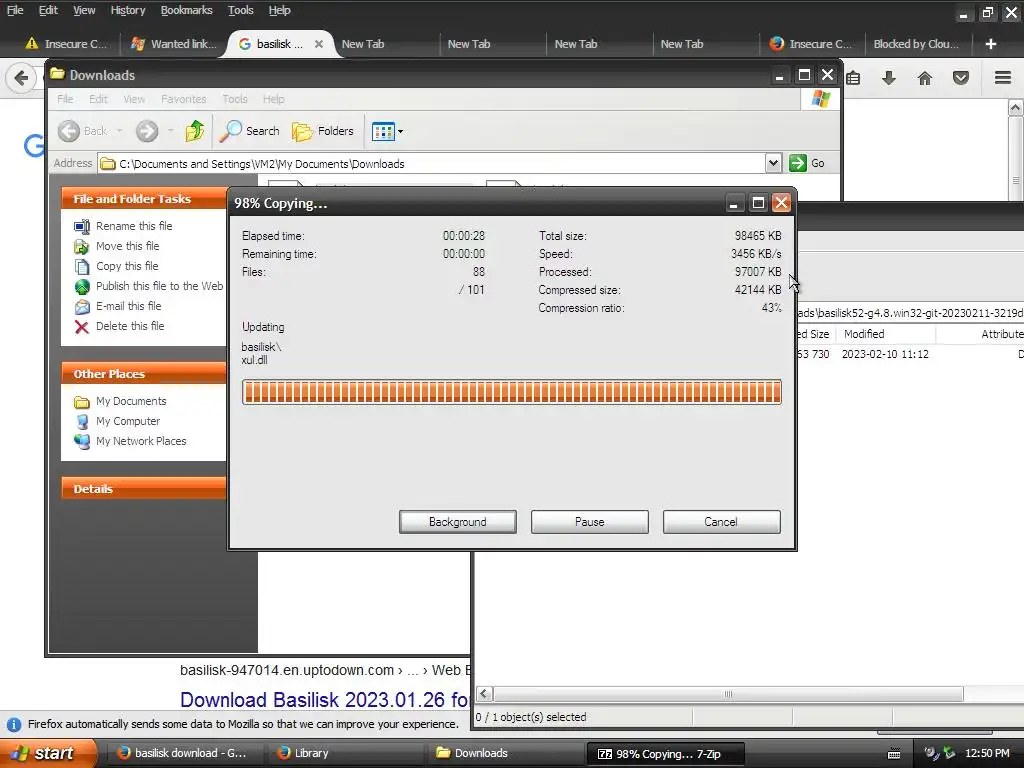Screen dimensions: 1024x768
Task: Expand the Back history dropdown arrow
Action: pyautogui.click(x=120, y=131)
